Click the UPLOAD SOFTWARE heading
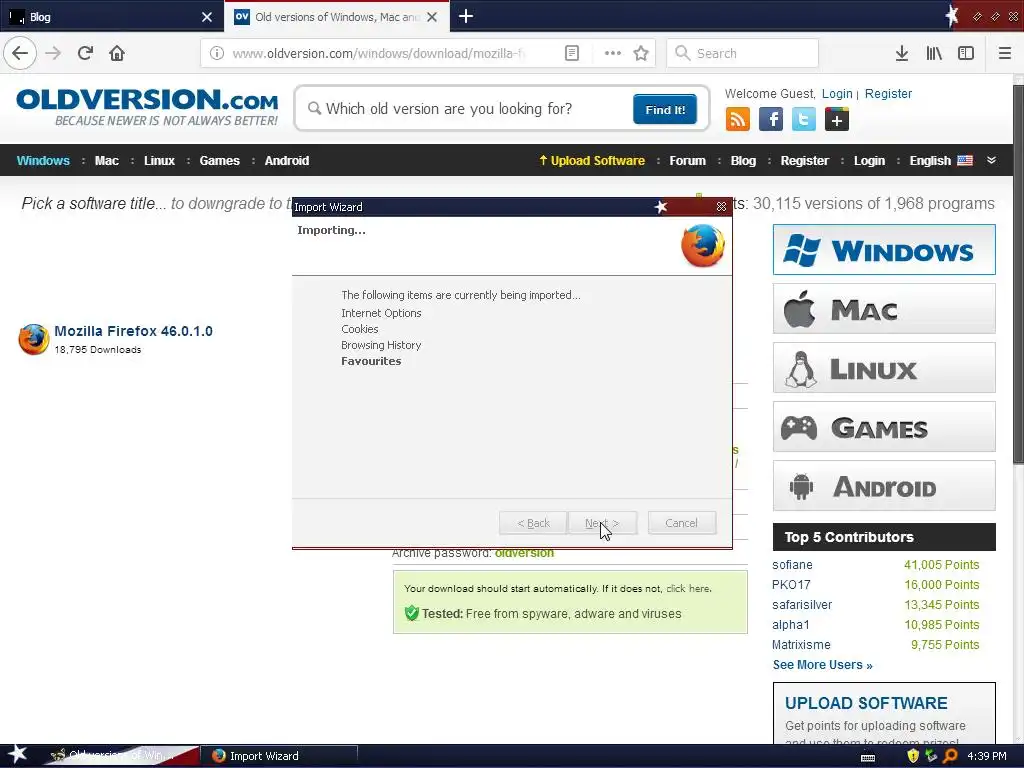 [866, 703]
